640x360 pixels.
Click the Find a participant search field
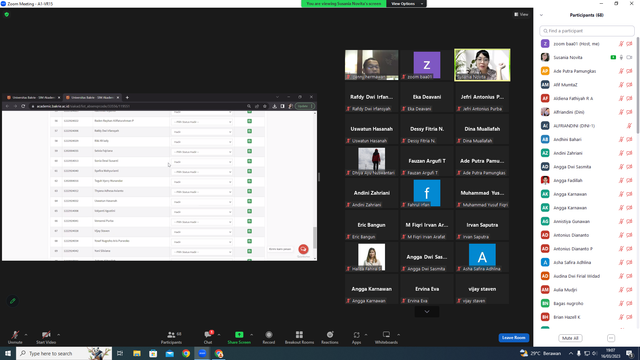587,31
